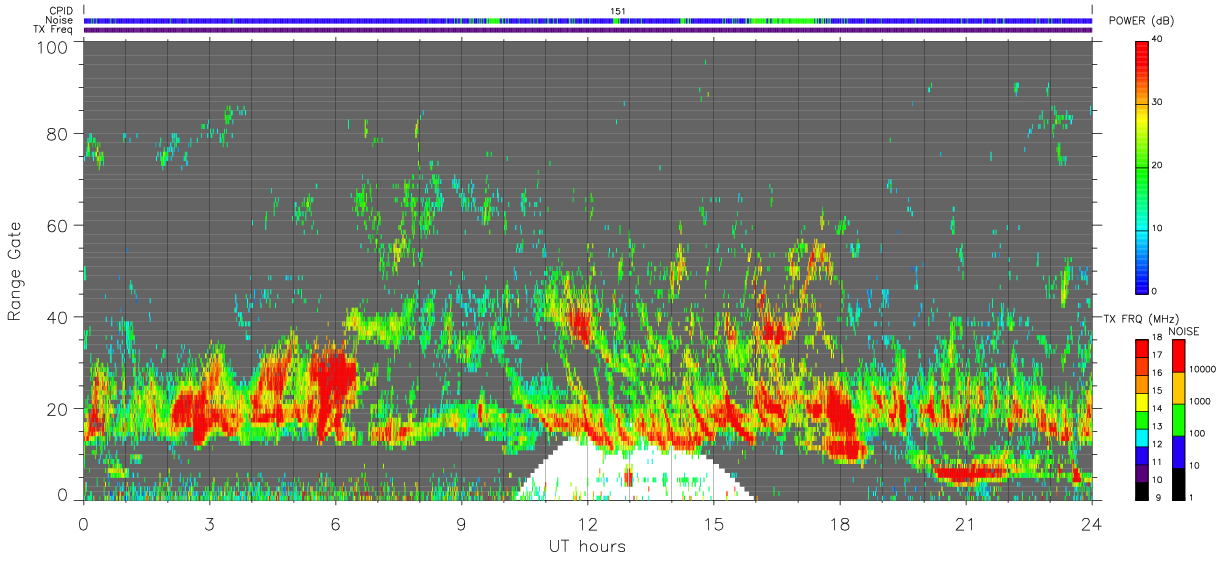This screenshot has height=567, width=1228.
Task: Click the Range Gate y-axis title
Action: [15, 272]
